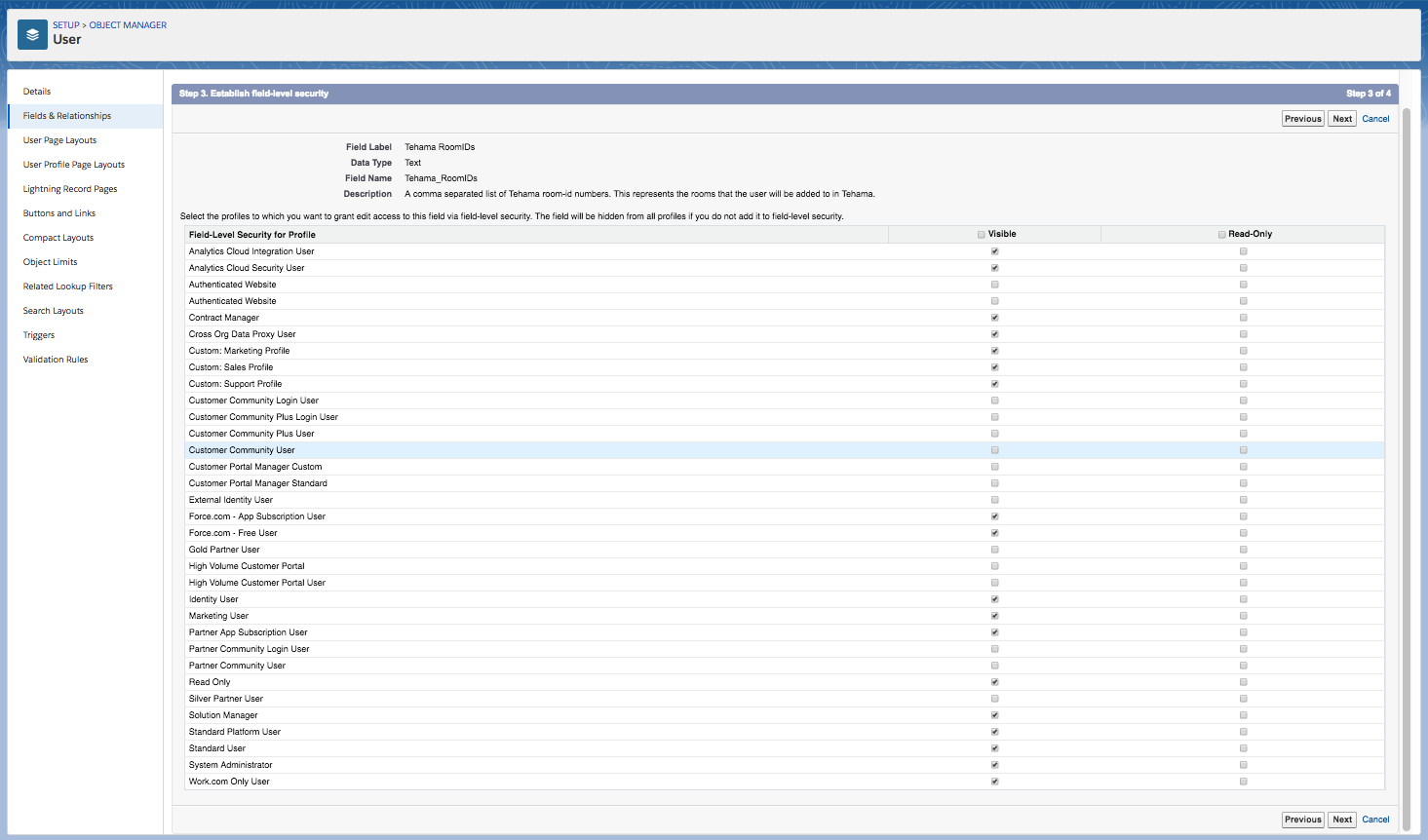Open Lightning Record Pages
The image size is (1428, 840).
point(70,189)
